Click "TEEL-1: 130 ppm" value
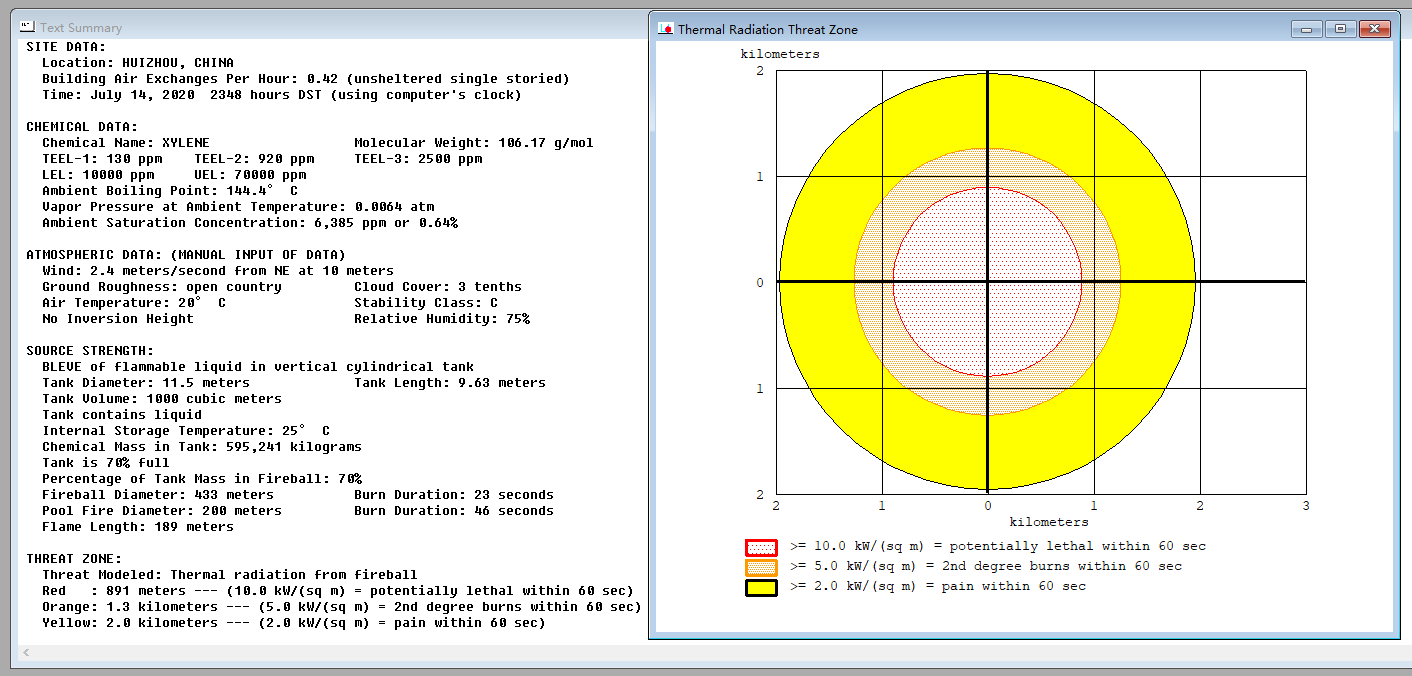1412x676 pixels. click(x=102, y=159)
